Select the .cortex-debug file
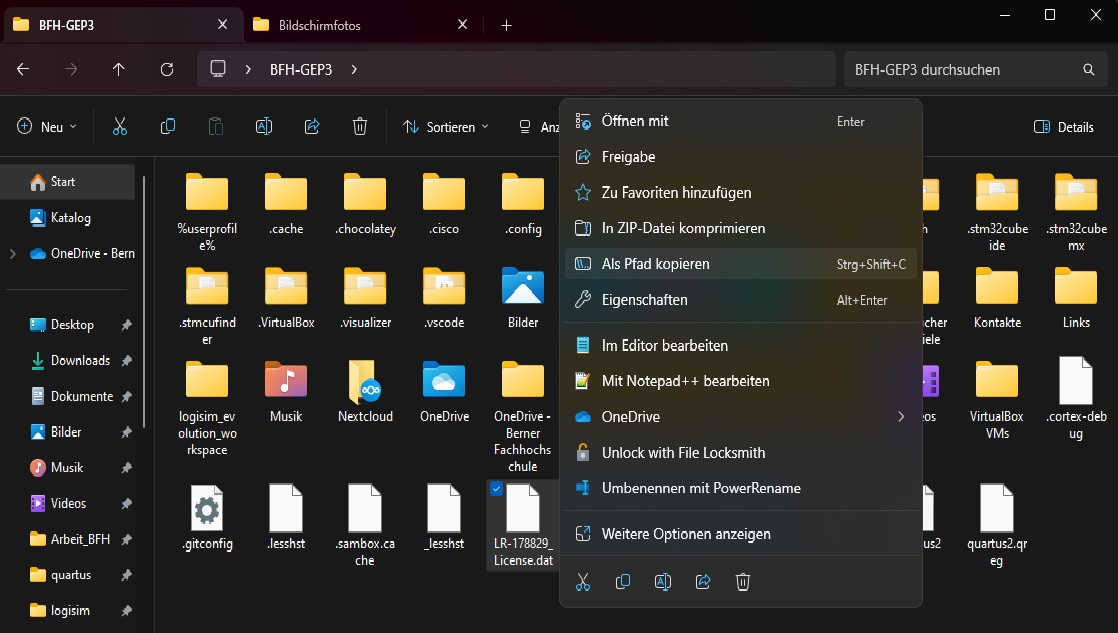Viewport: 1118px width, 633px height. [1076, 399]
